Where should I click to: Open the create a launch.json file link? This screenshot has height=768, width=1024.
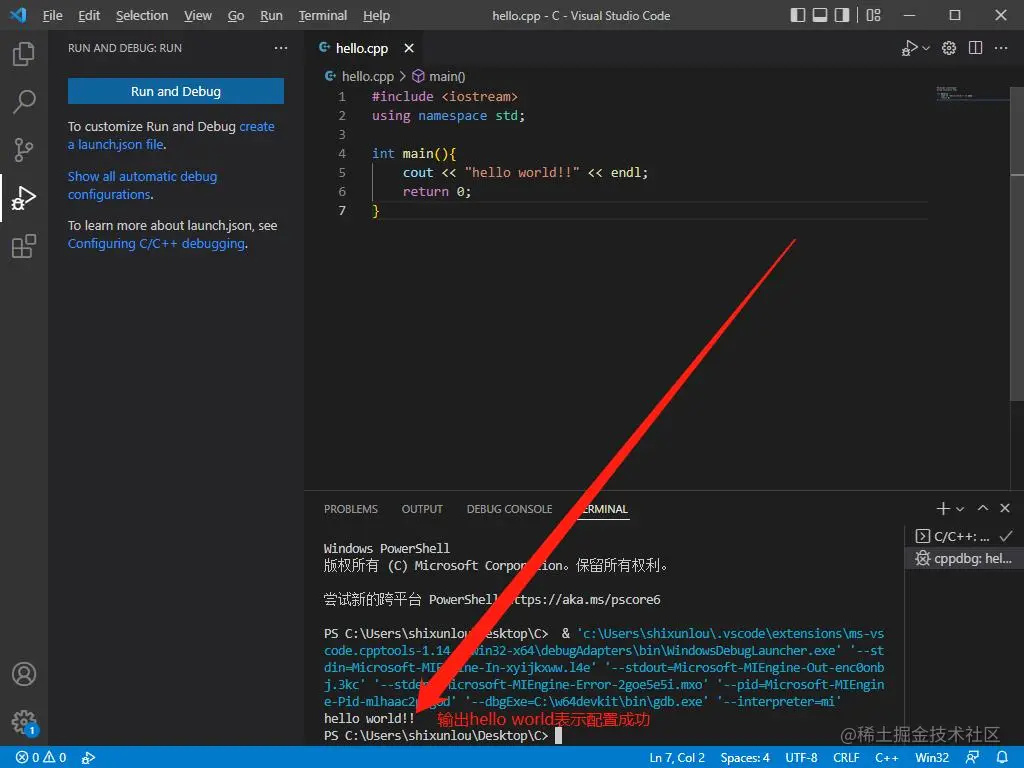[113, 144]
